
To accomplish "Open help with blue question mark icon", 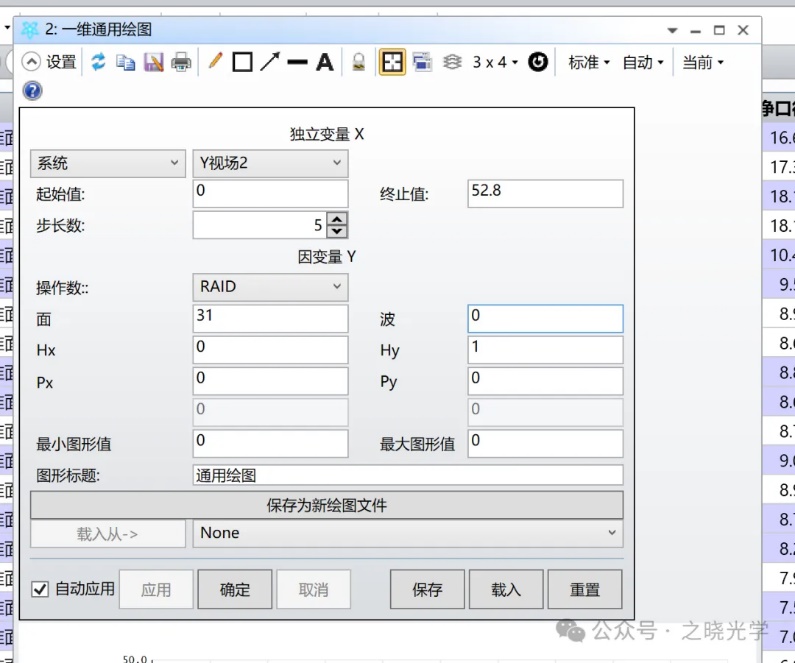I will [32, 91].
